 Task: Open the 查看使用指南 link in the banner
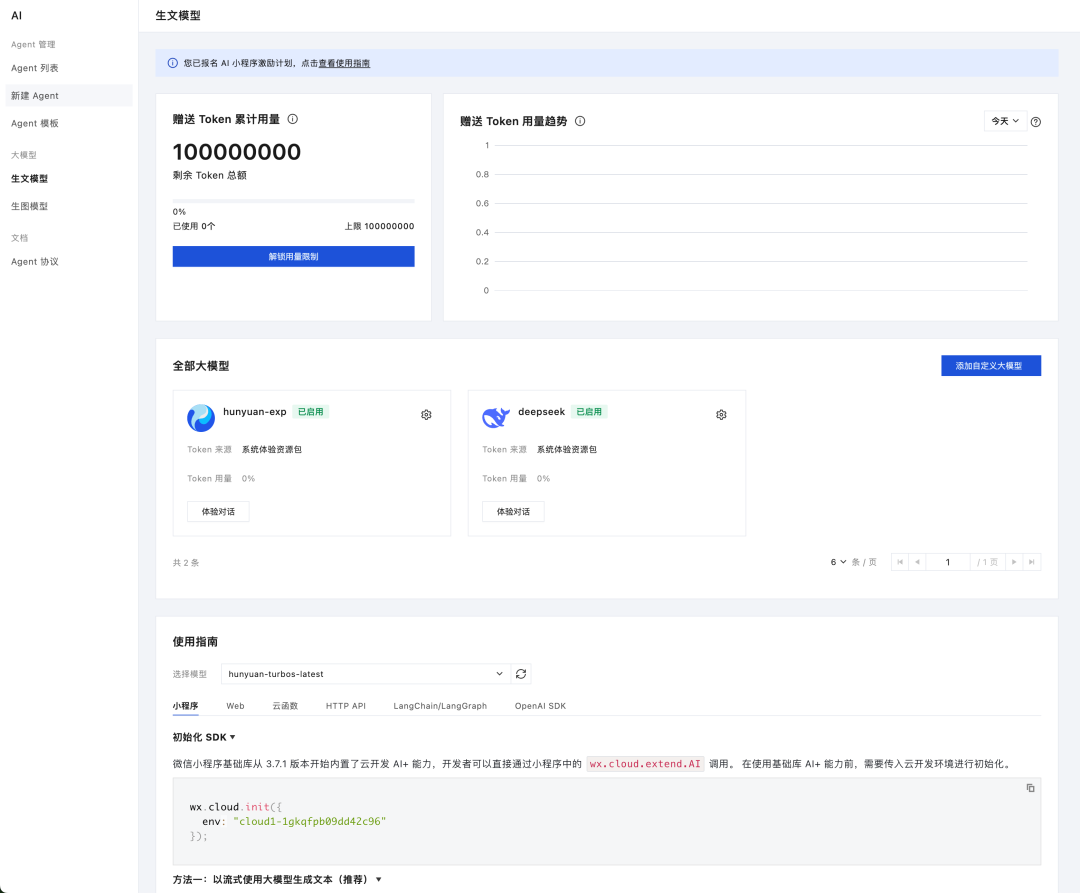(344, 63)
